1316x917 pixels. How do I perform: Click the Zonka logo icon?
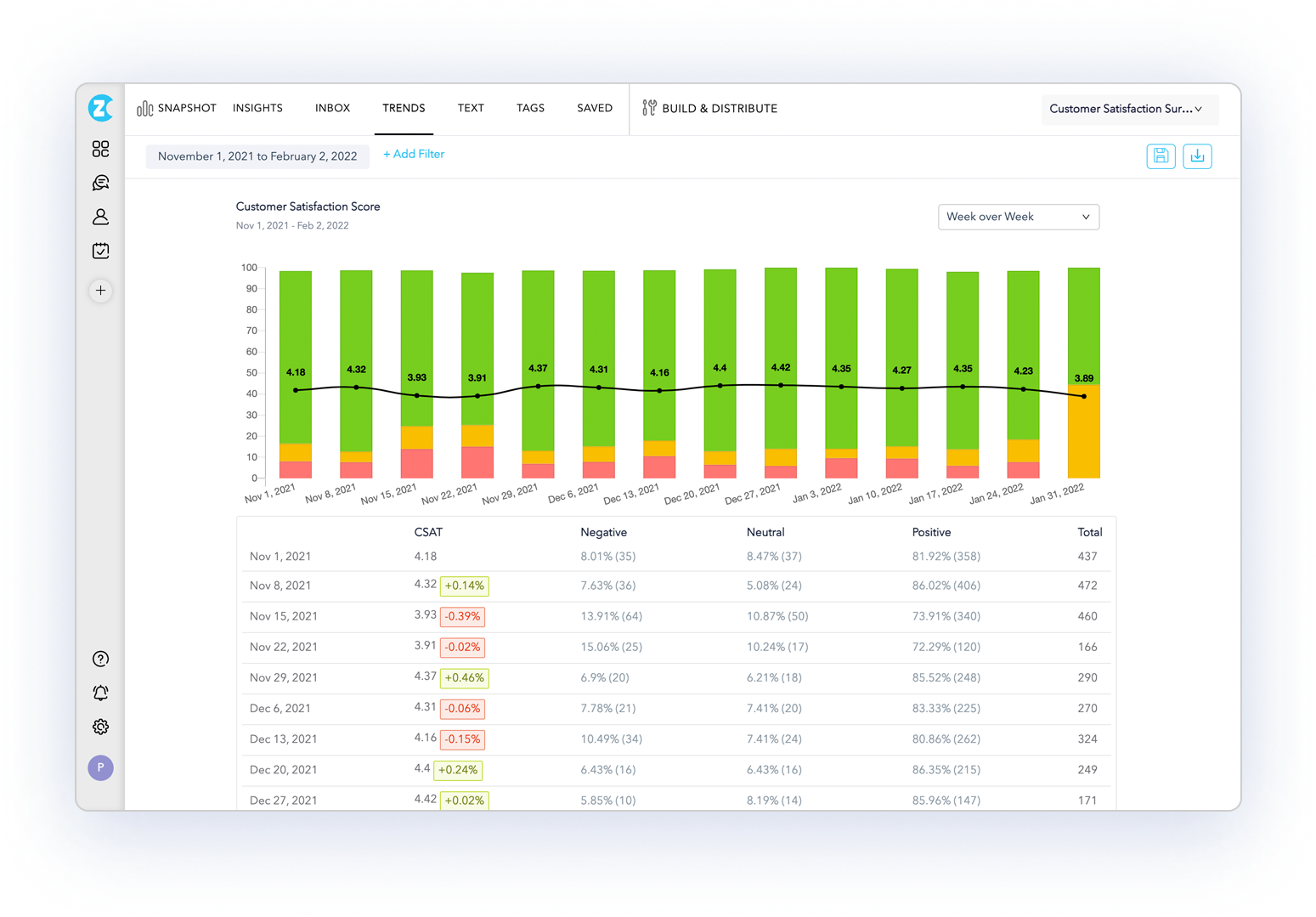pos(100,108)
